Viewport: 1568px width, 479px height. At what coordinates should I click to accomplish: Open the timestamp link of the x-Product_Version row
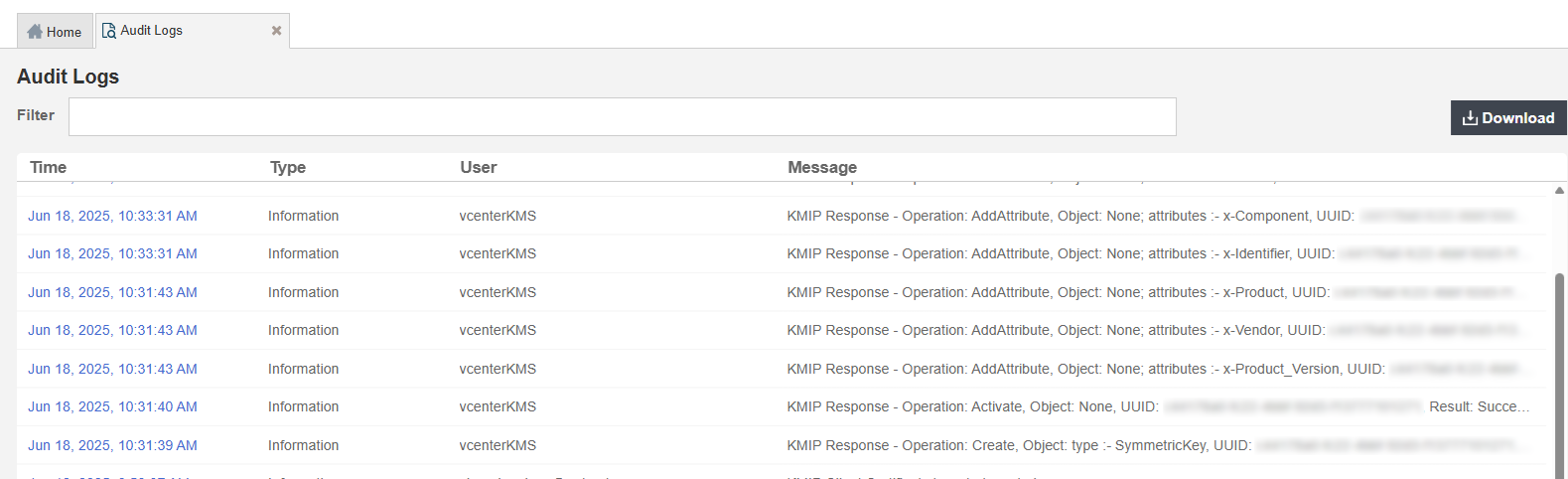click(x=112, y=369)
